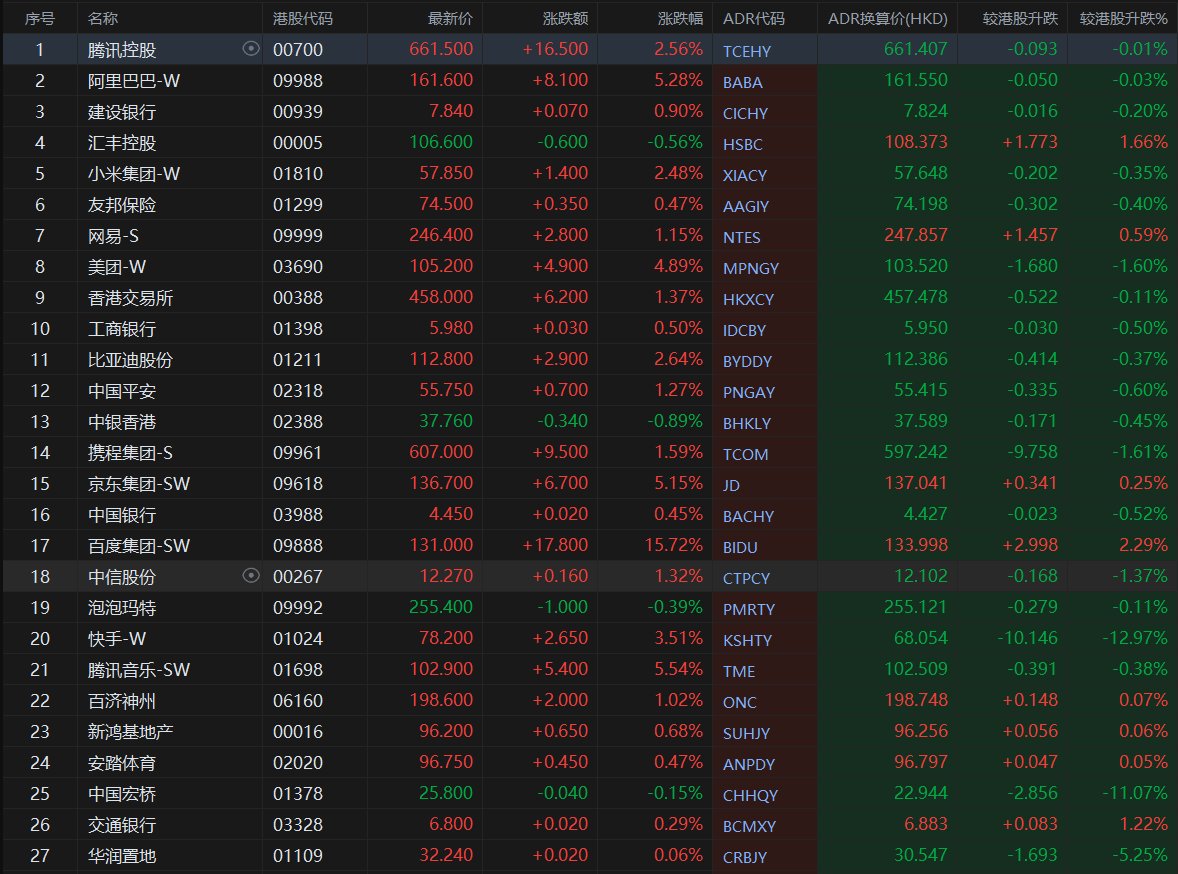Select the 交通银行 stock name
The width and height of the screenshot is (1178, 874).
[122, 824]
